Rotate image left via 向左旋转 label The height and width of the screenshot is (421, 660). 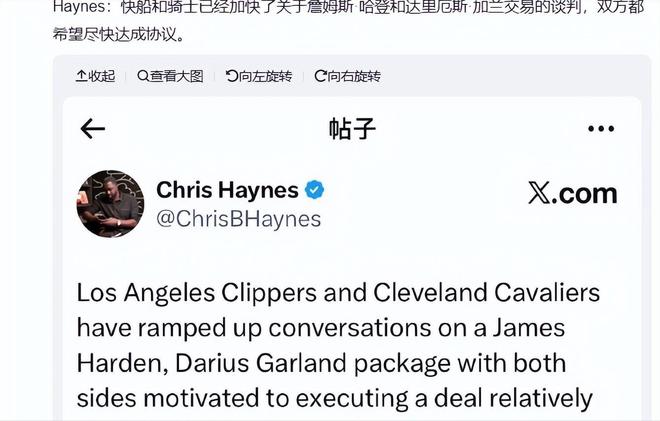click(x=265, y=76)
